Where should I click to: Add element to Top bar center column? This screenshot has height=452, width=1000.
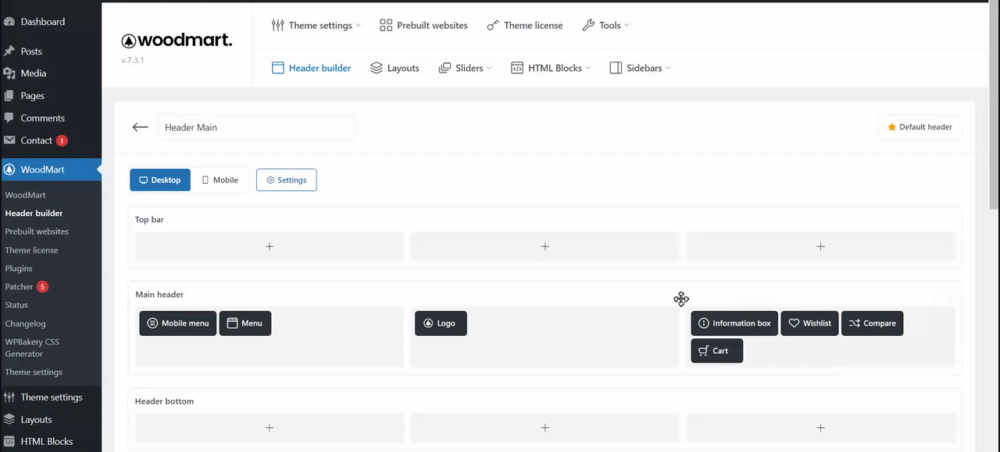point(545,246)
